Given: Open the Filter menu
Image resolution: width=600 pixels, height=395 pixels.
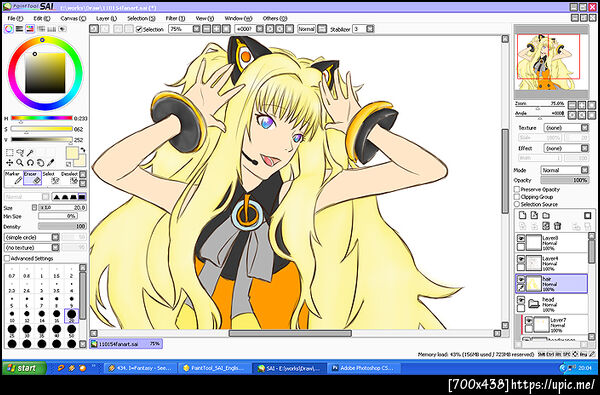Looking at the screenshot, I should 175,18.
